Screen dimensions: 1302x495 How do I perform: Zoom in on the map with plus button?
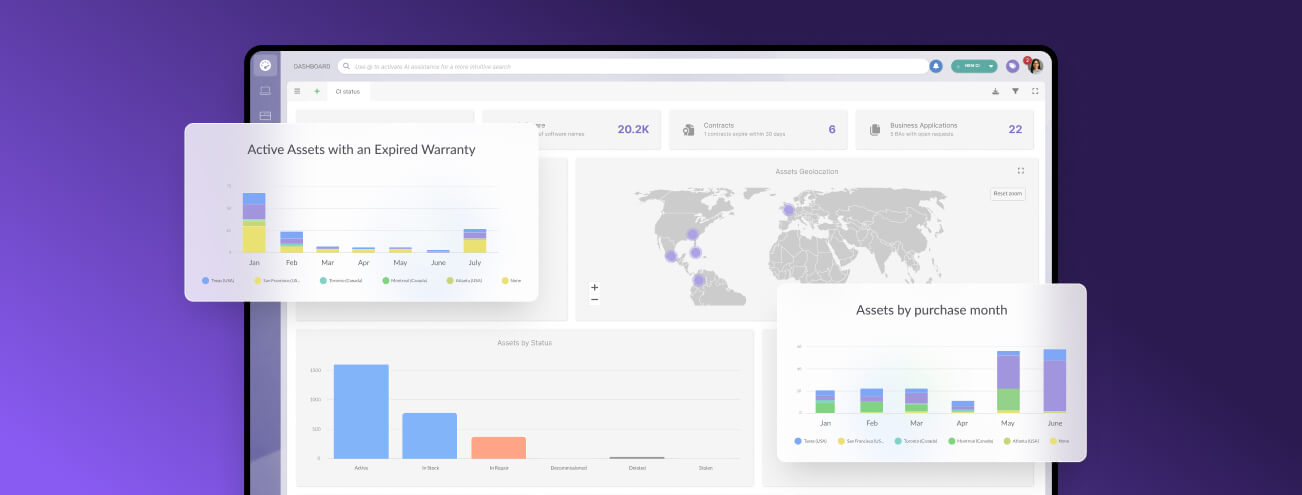tap(595, 288)
